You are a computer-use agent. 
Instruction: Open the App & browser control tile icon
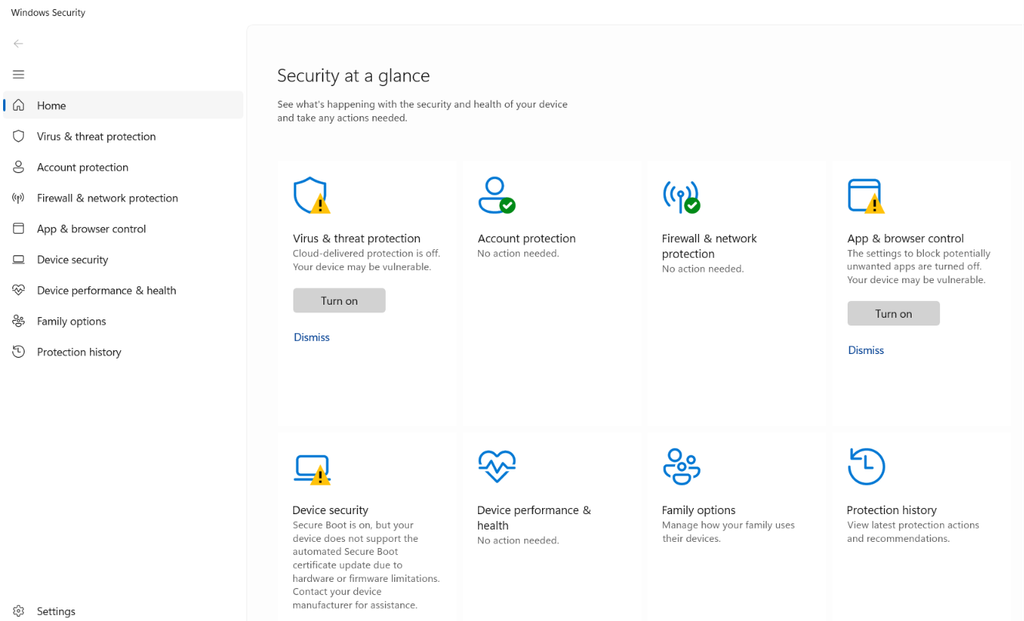tap(866, 196)
